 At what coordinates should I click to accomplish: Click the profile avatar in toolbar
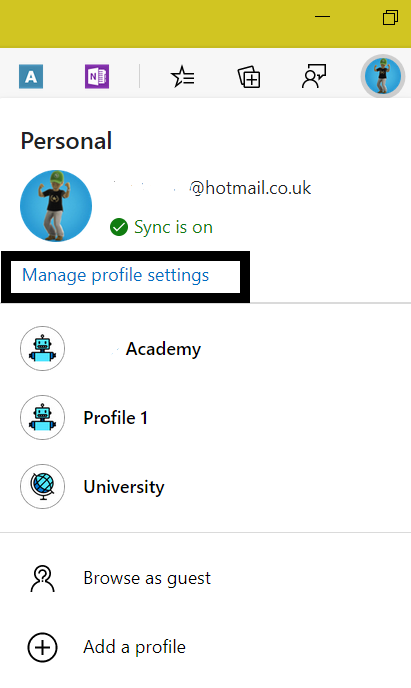tap(383, 76)
